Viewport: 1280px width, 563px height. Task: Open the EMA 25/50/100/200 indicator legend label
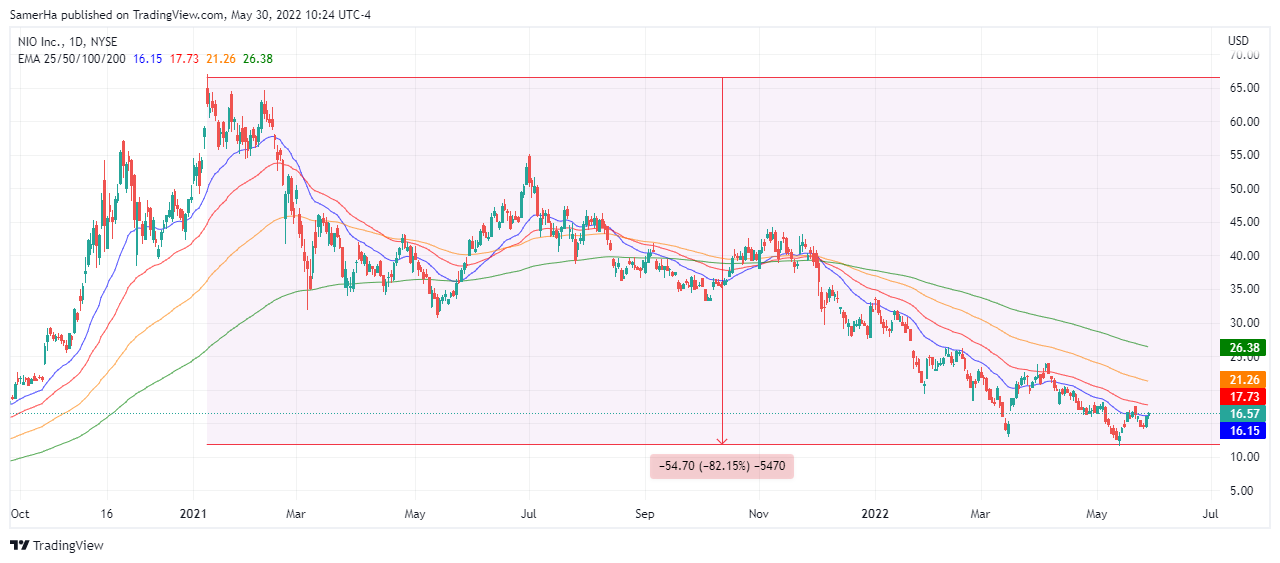click(69, 59)
